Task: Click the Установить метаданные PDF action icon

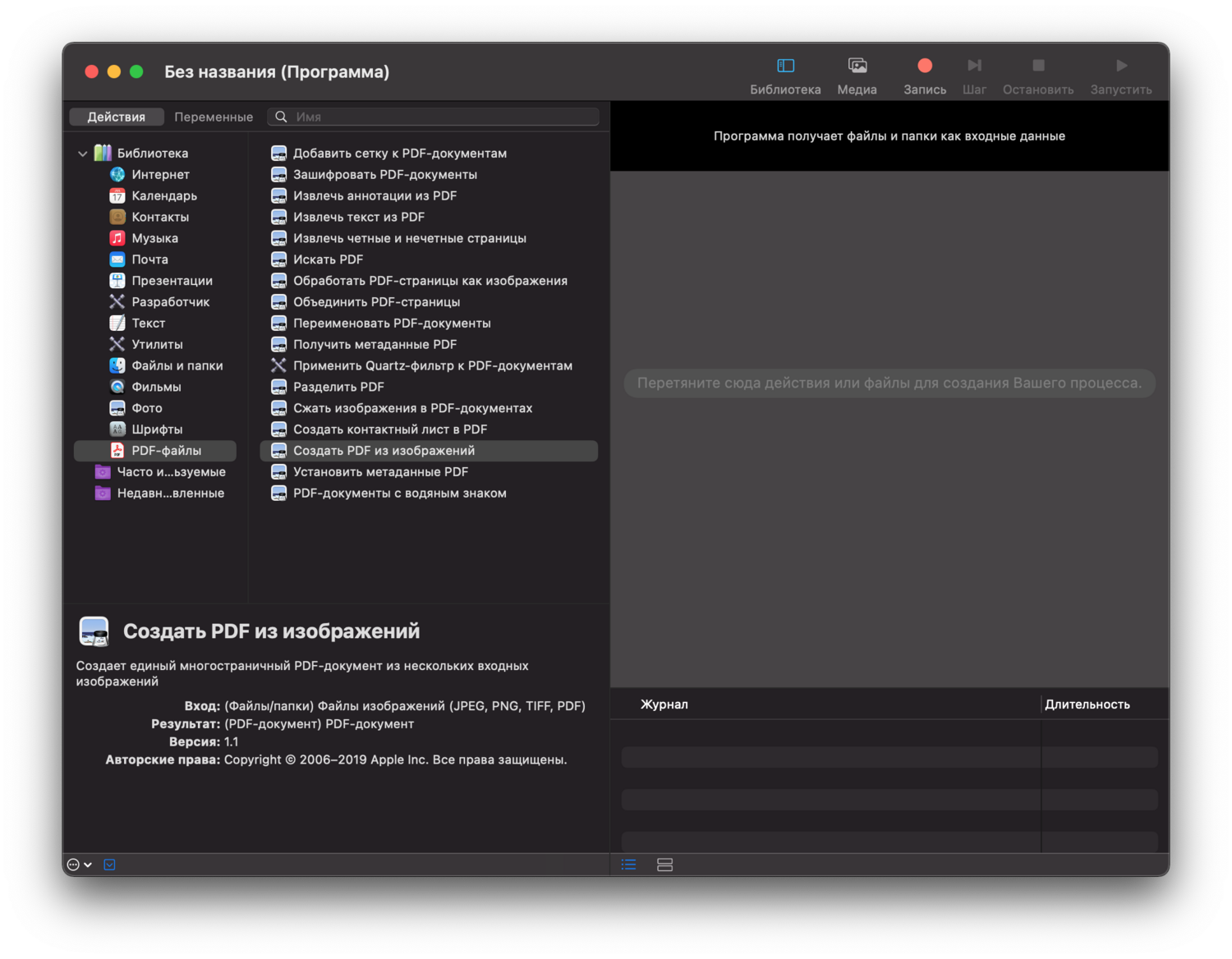Action: pos(279,472)
